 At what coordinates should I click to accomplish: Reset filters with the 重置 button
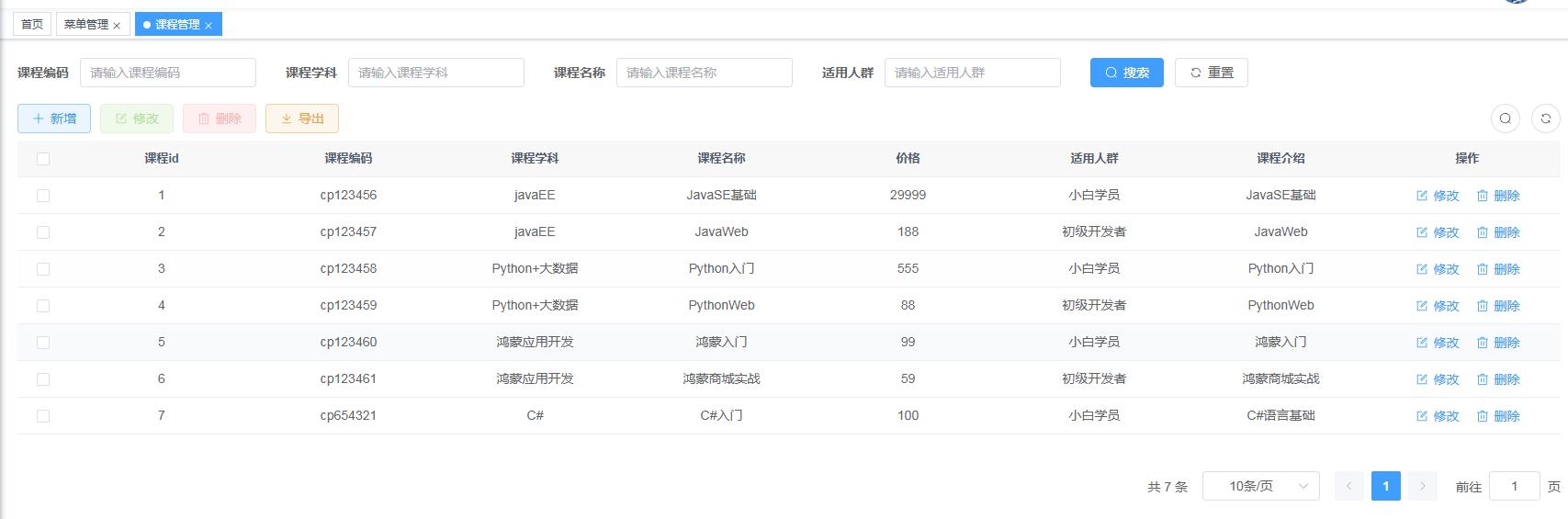[1212, 73]
